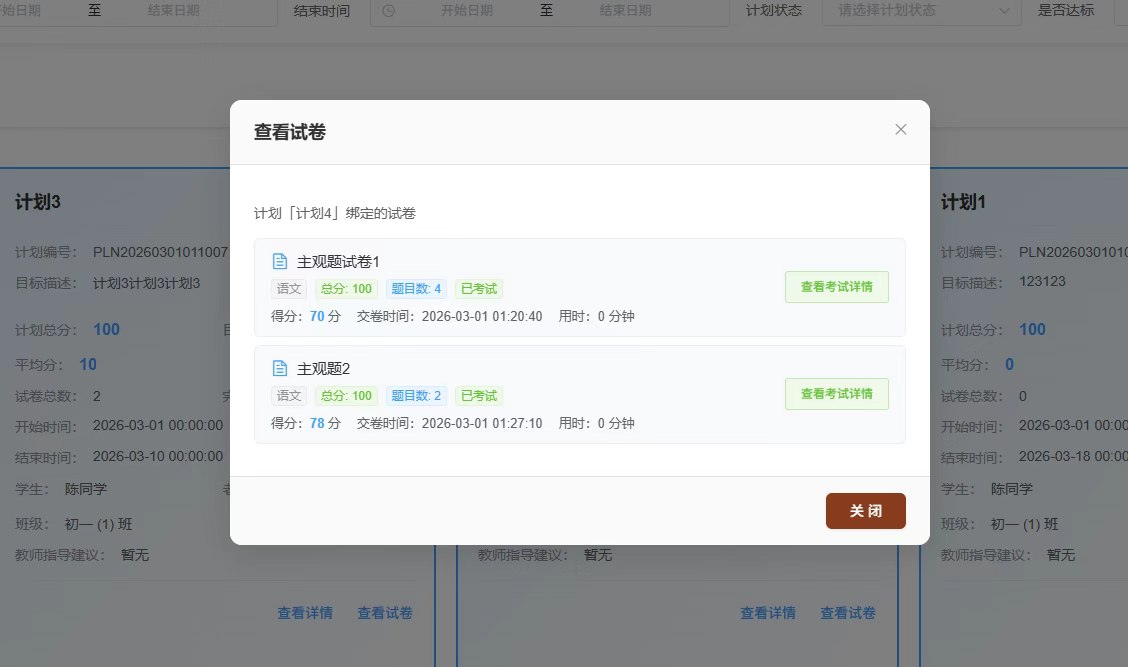Click plan number PLN20260301011007
1128x667 pixels.
(160, 253)
